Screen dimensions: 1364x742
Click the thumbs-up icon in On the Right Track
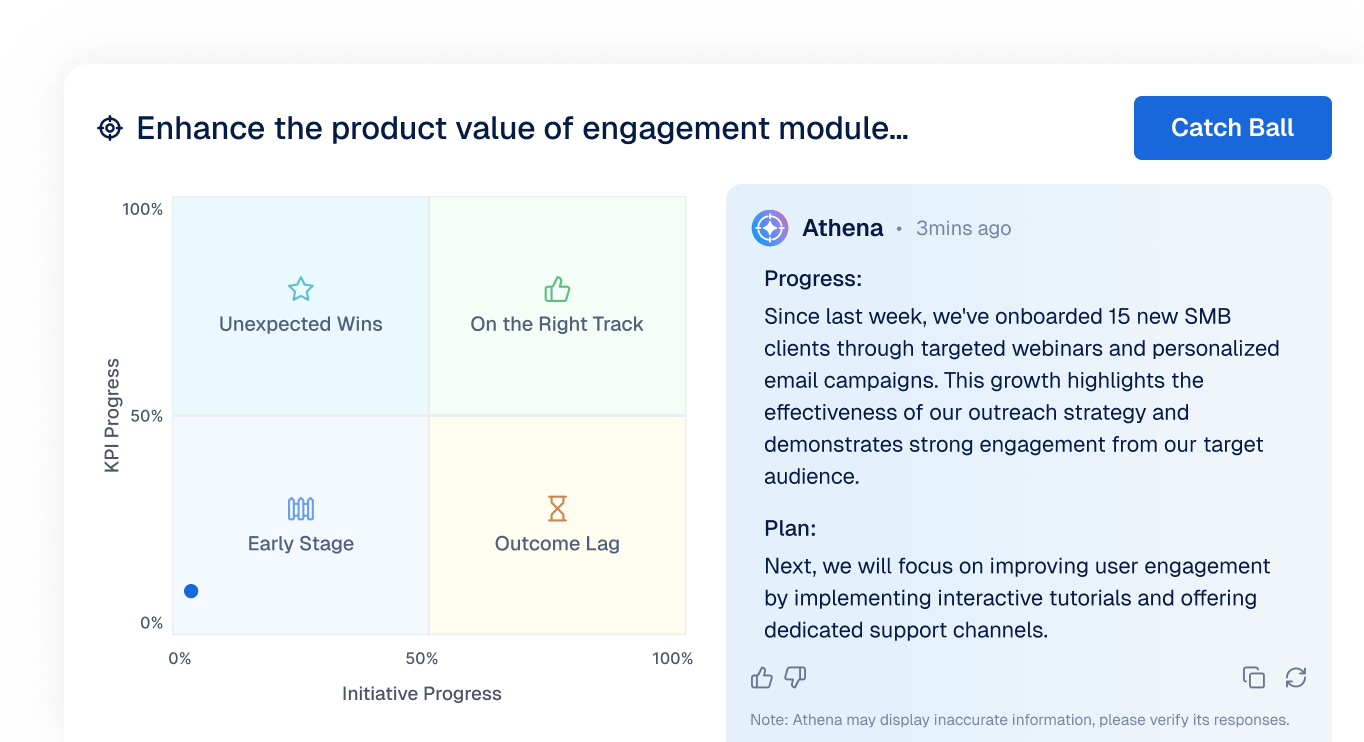(557, 290)
